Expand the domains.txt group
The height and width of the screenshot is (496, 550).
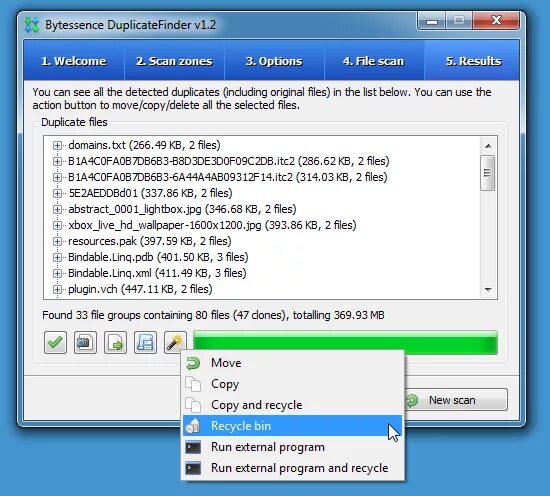pyautogui.click(x=57, y=145)
